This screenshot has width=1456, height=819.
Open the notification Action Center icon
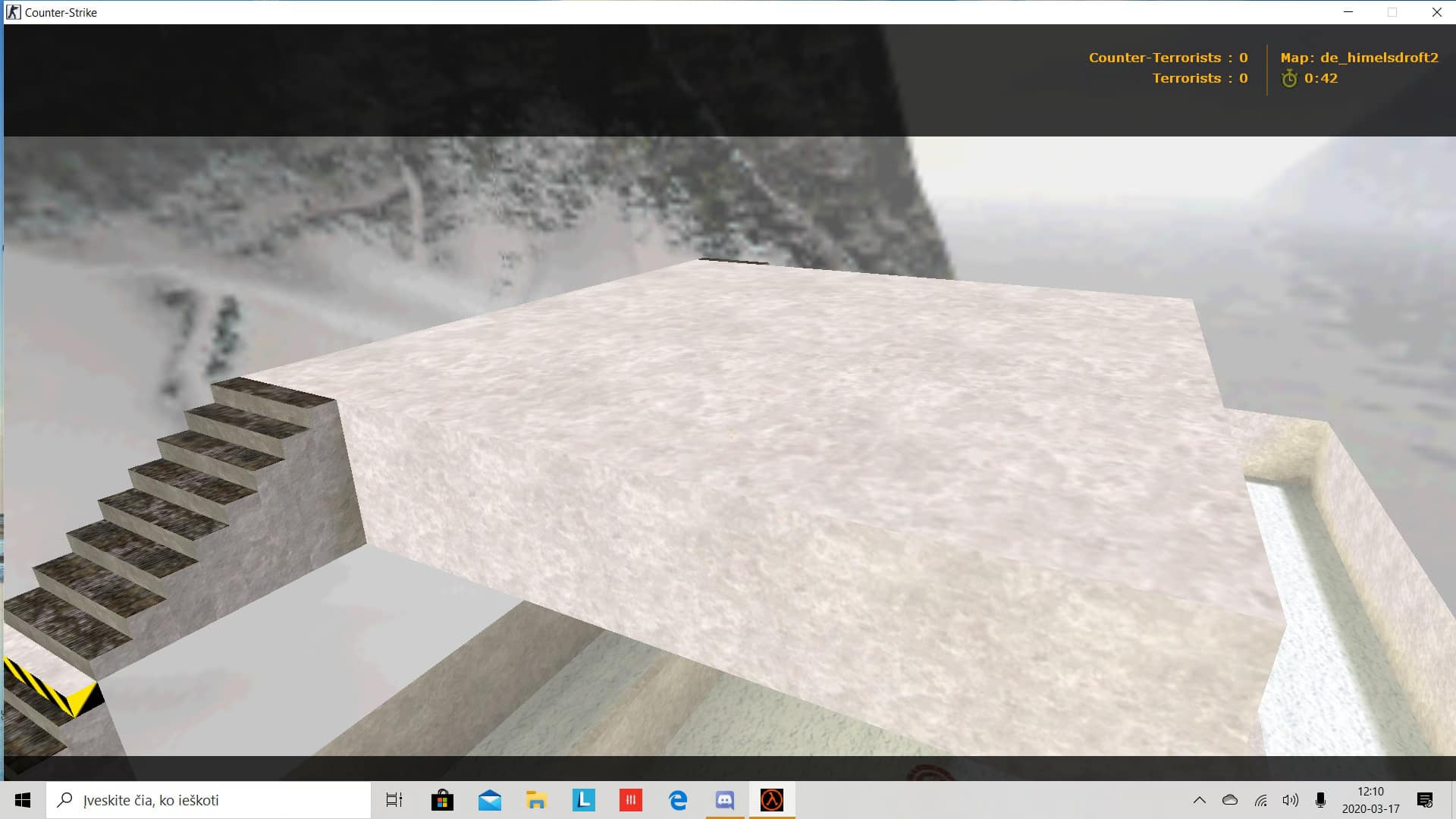(x=1425, y=800)
